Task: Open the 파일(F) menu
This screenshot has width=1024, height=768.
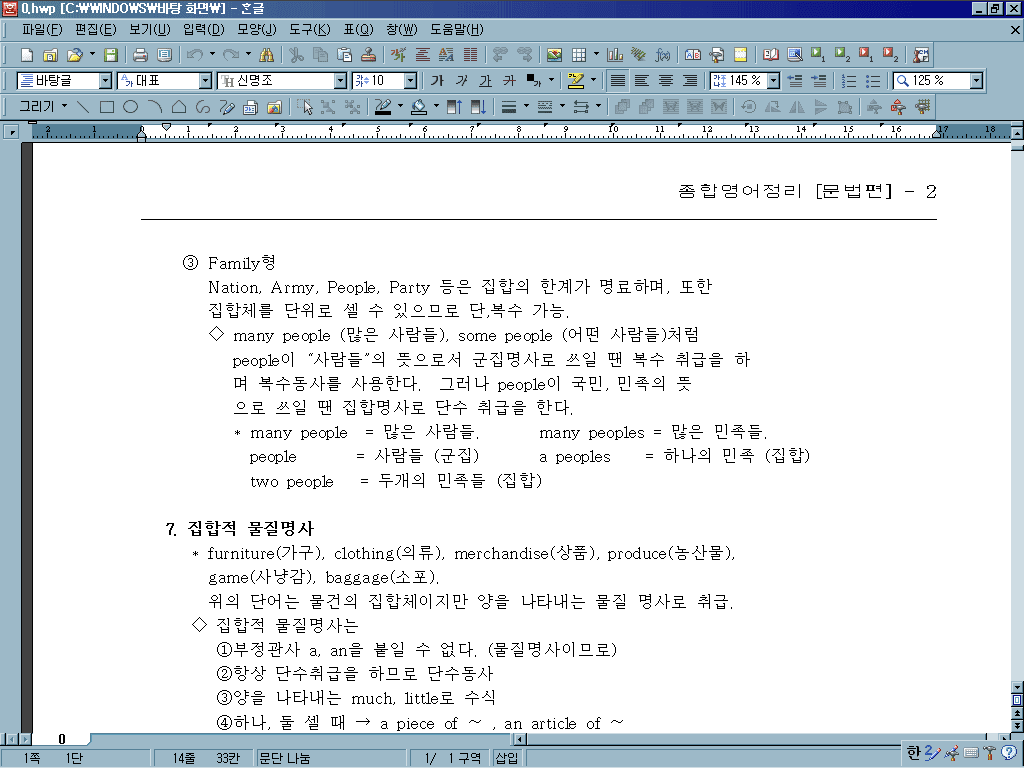Action: (42, 29)
